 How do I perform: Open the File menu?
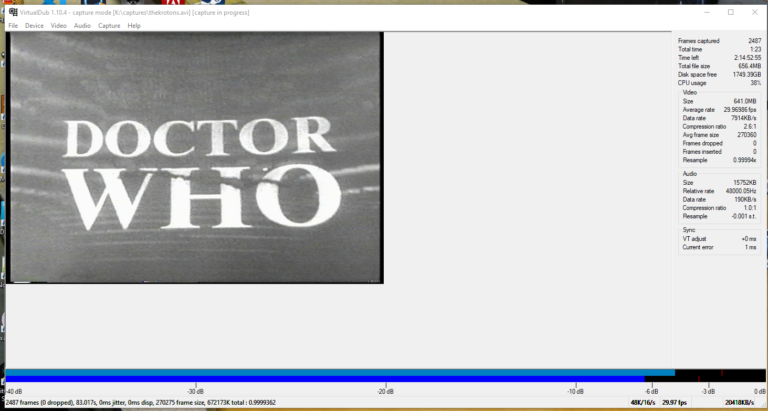(13, 25)
